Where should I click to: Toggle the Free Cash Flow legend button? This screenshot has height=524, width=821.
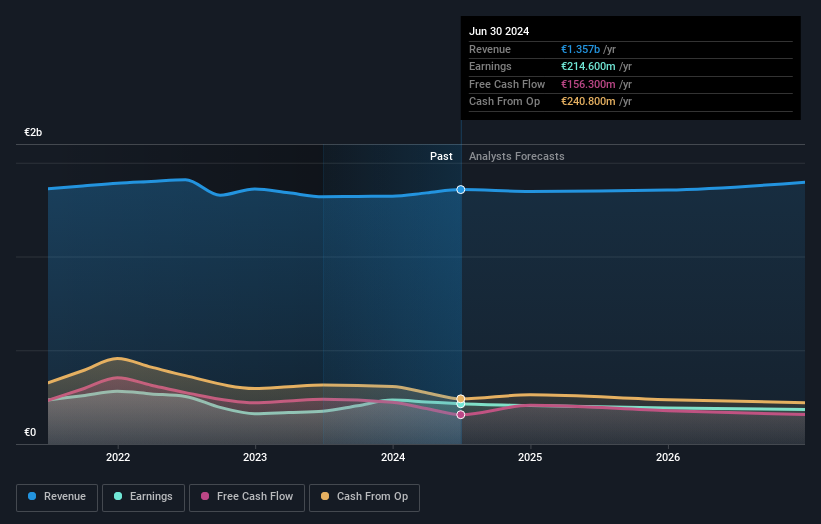[247, 497]
